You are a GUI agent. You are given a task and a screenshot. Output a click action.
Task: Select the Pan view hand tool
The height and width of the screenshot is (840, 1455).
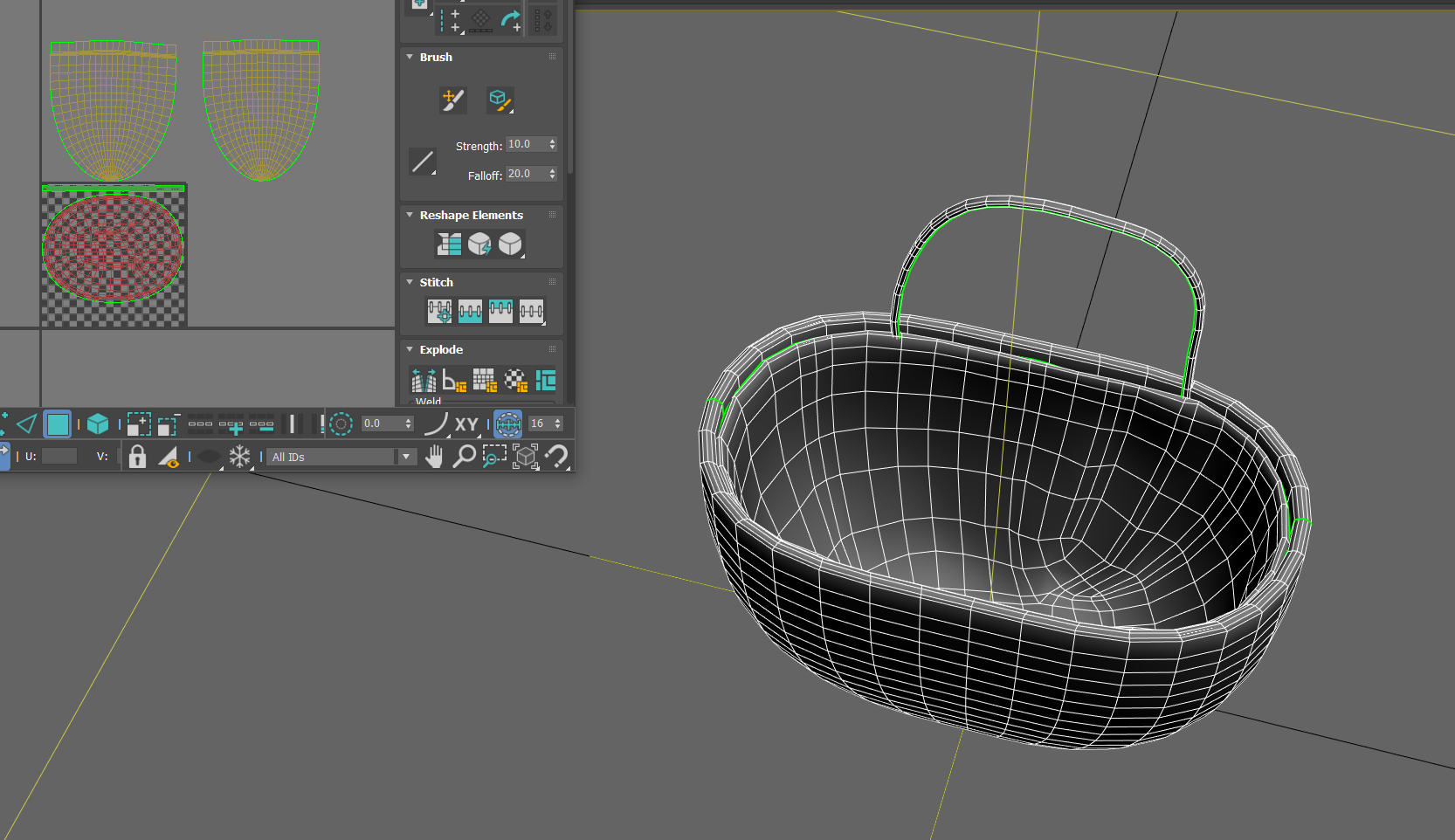tap(433, 456)
